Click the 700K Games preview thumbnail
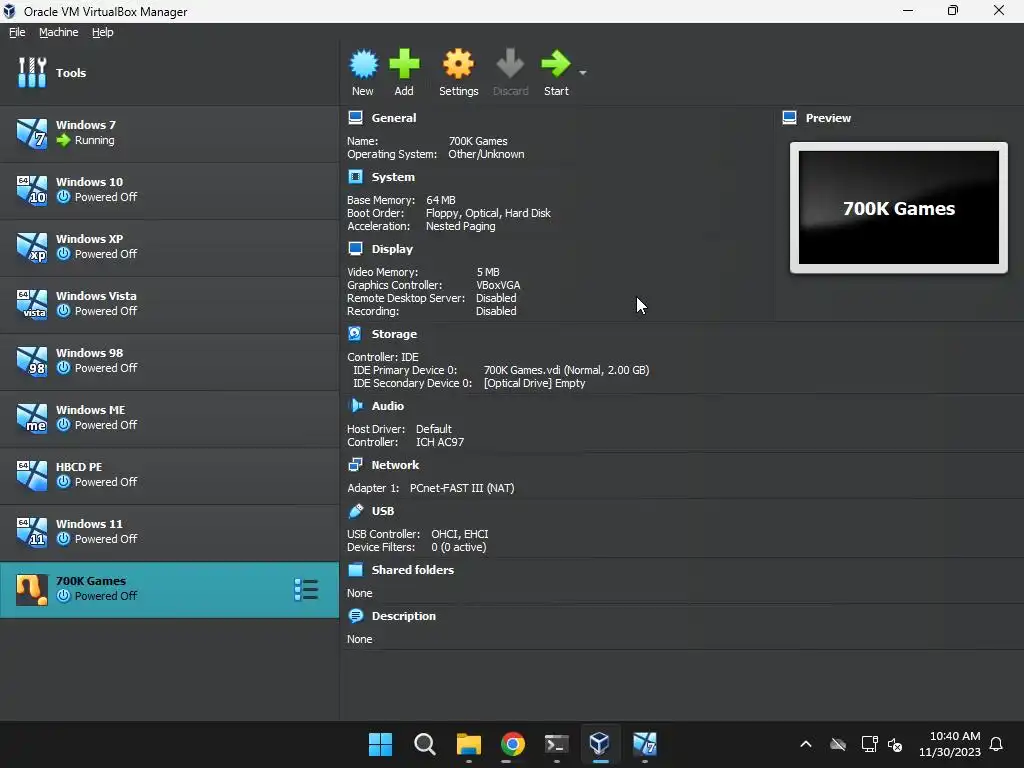Image resolution: width=1024 pixels, height=768 pixels. tap(899, 208)
